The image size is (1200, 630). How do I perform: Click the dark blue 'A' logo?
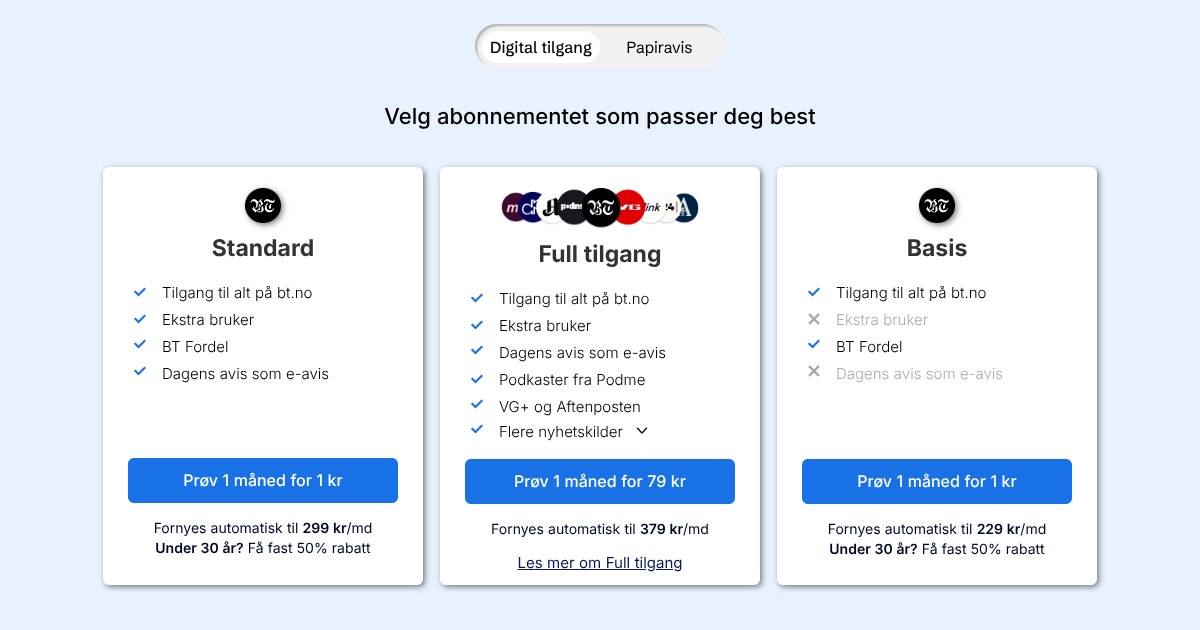pyautogui.click(x=686, y=208)
